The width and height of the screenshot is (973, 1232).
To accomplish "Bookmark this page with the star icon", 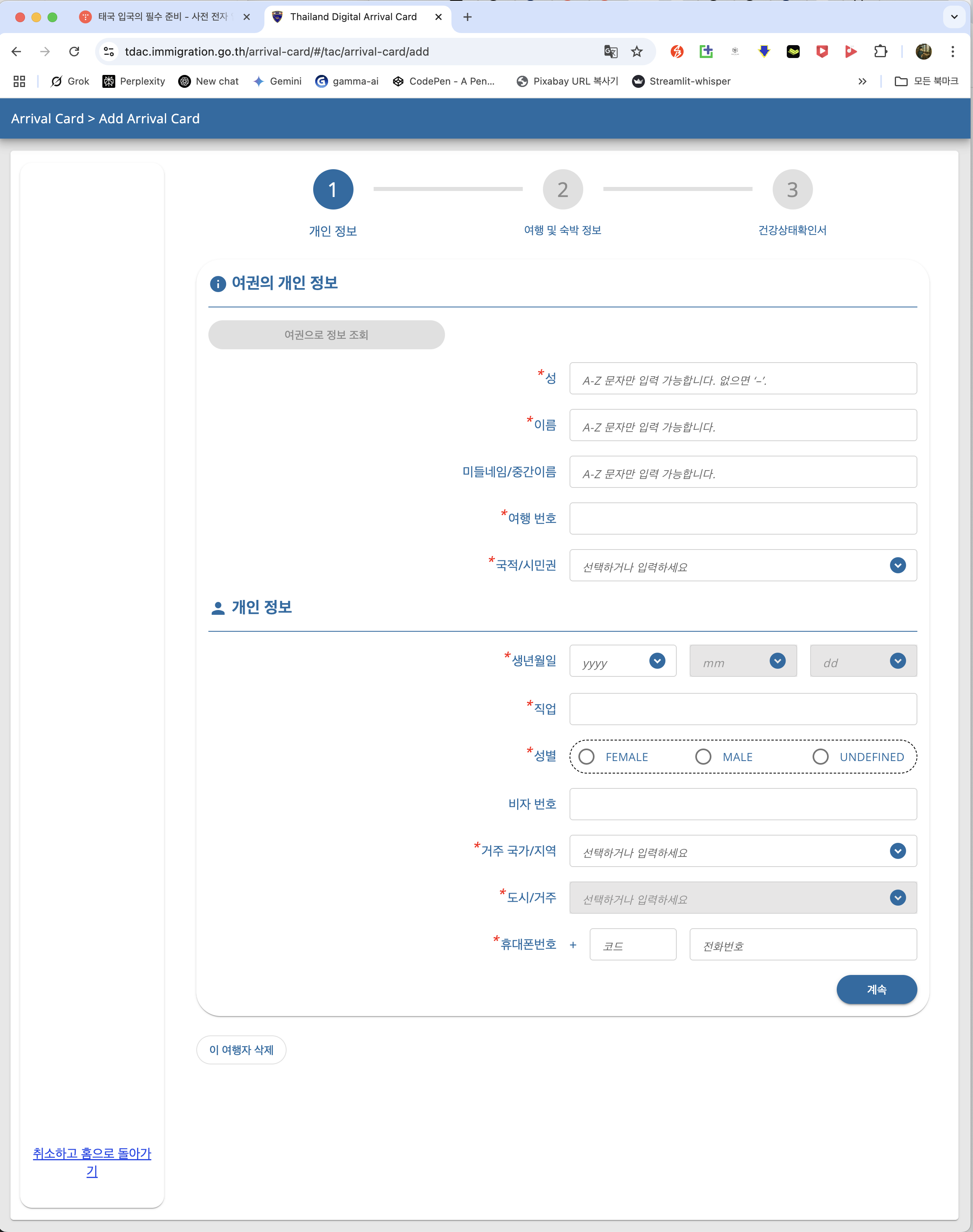I will [637, 52].
